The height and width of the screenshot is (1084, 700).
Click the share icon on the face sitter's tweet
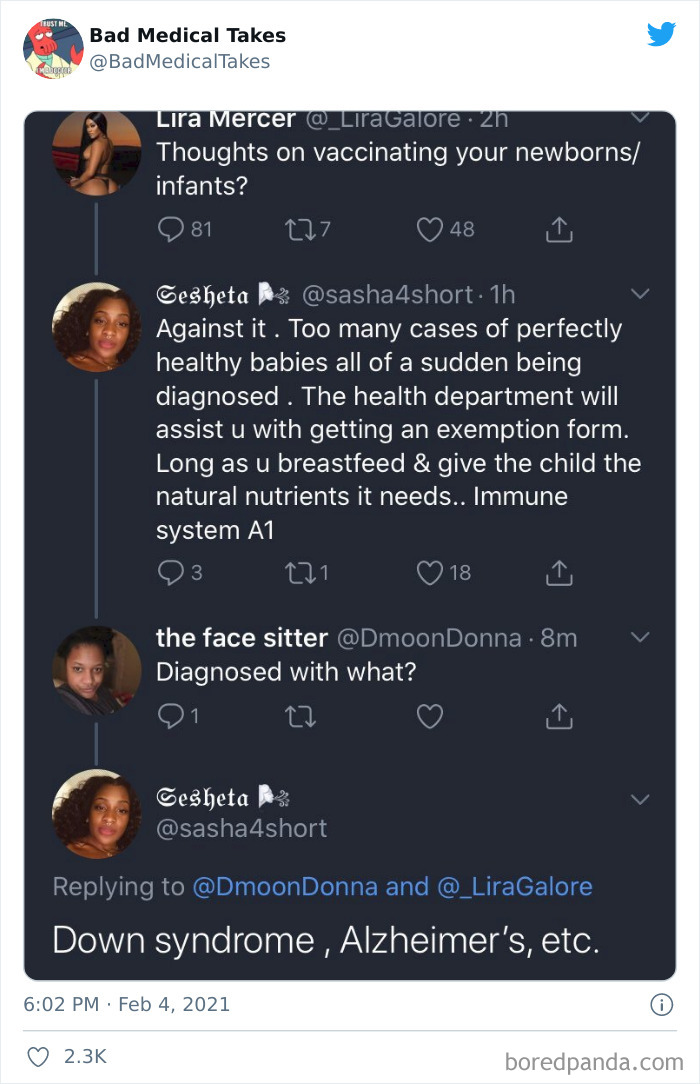point(559,716)
